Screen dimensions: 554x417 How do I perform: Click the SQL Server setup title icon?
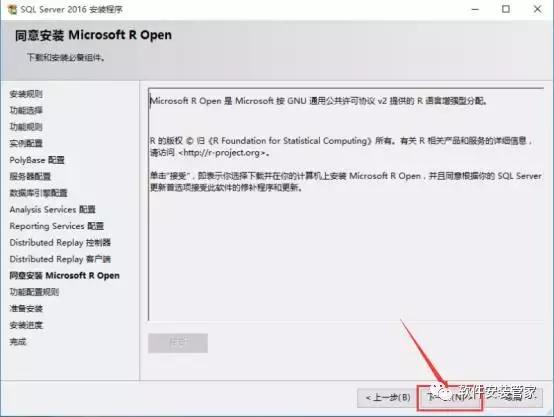[x=12, y=9]
